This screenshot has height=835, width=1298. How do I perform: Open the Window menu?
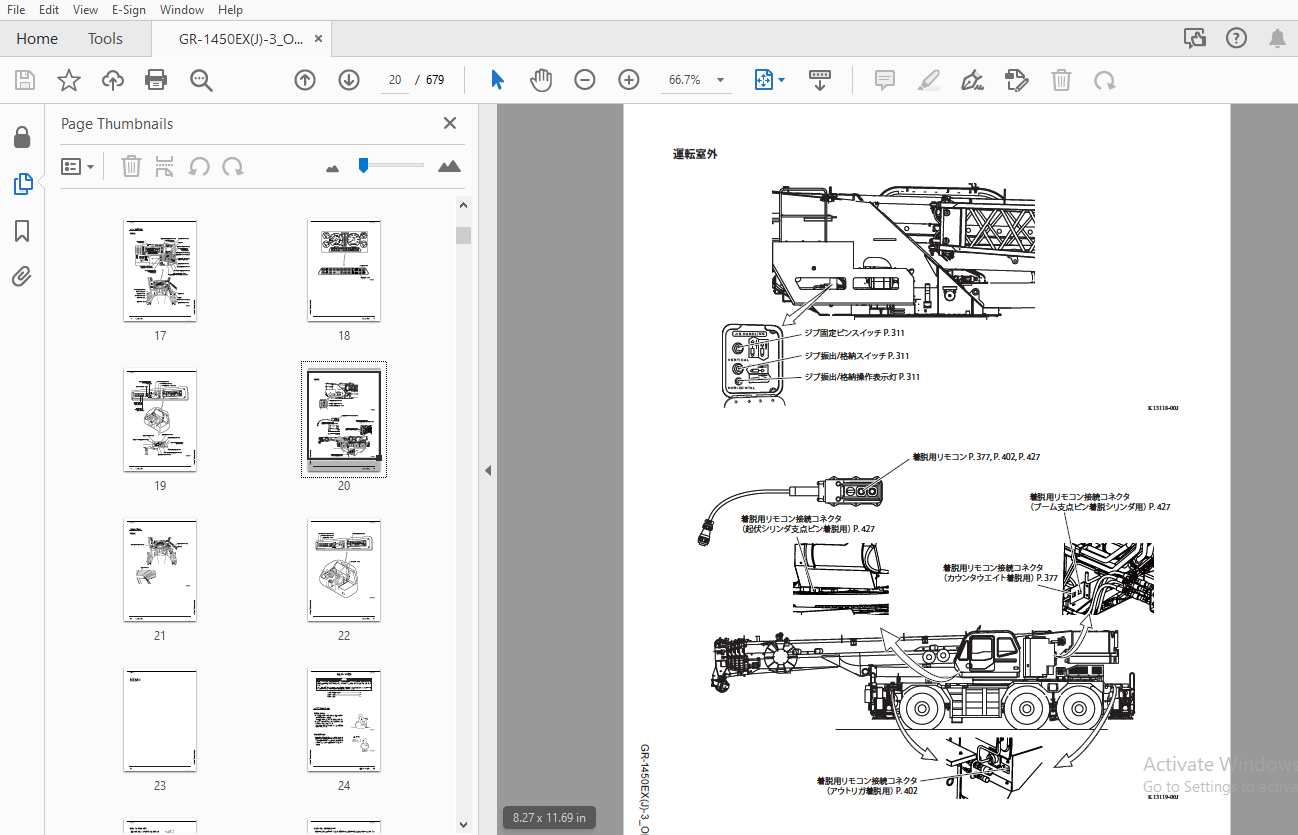click(x=182, y=9)
